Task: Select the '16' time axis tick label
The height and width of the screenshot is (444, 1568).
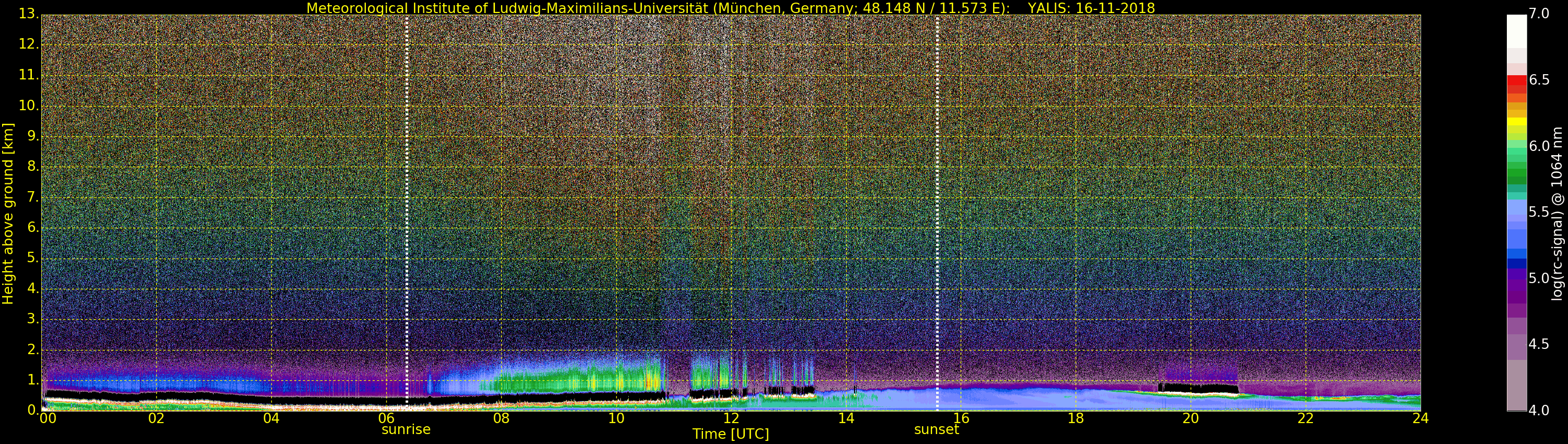Action: pos(961,418)
